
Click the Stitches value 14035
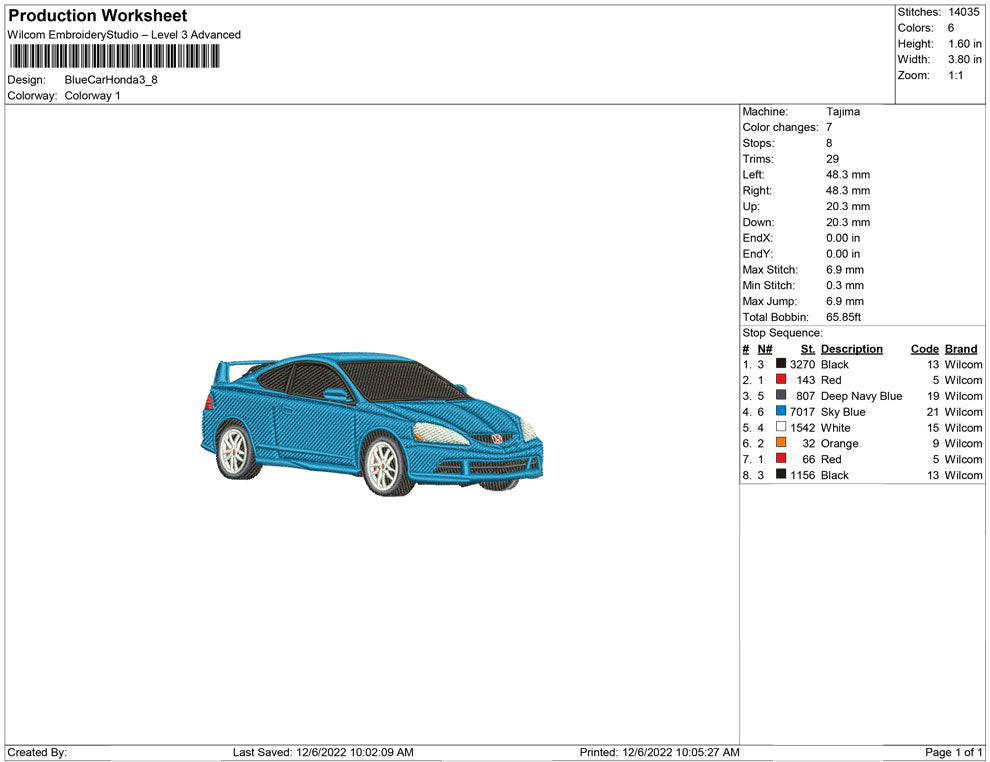click(x=963, y=12)
